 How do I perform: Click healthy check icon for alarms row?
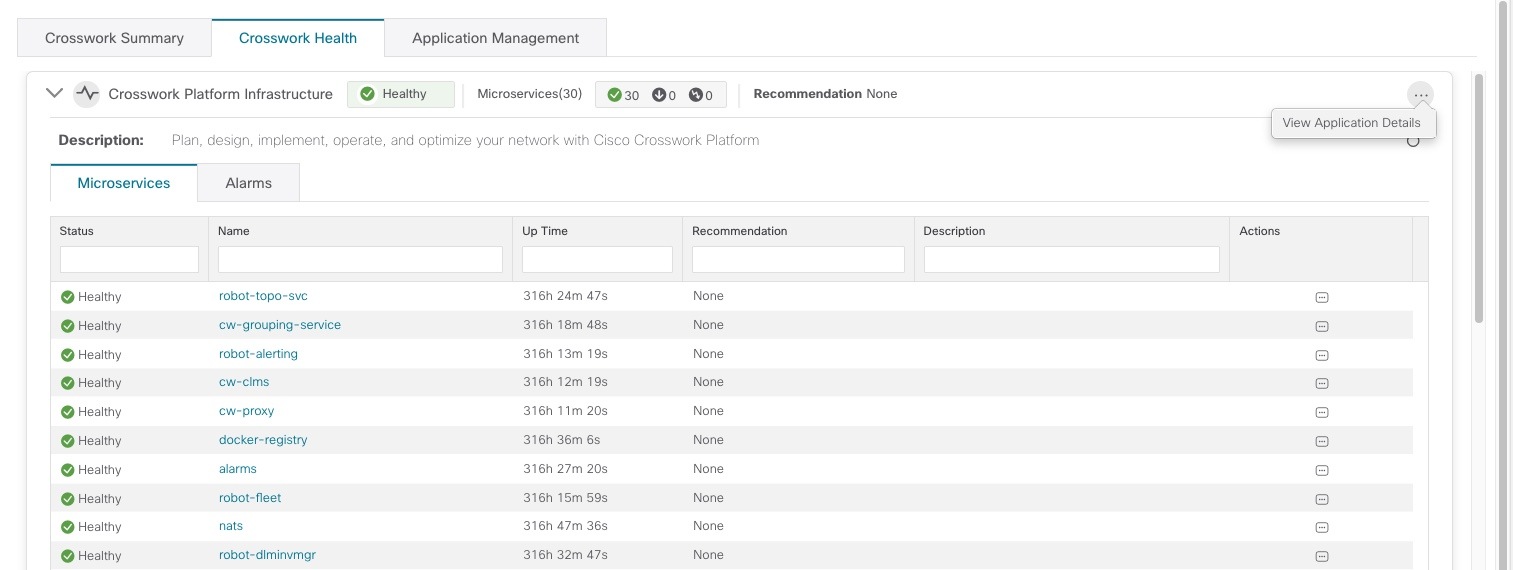pos(67,470)
